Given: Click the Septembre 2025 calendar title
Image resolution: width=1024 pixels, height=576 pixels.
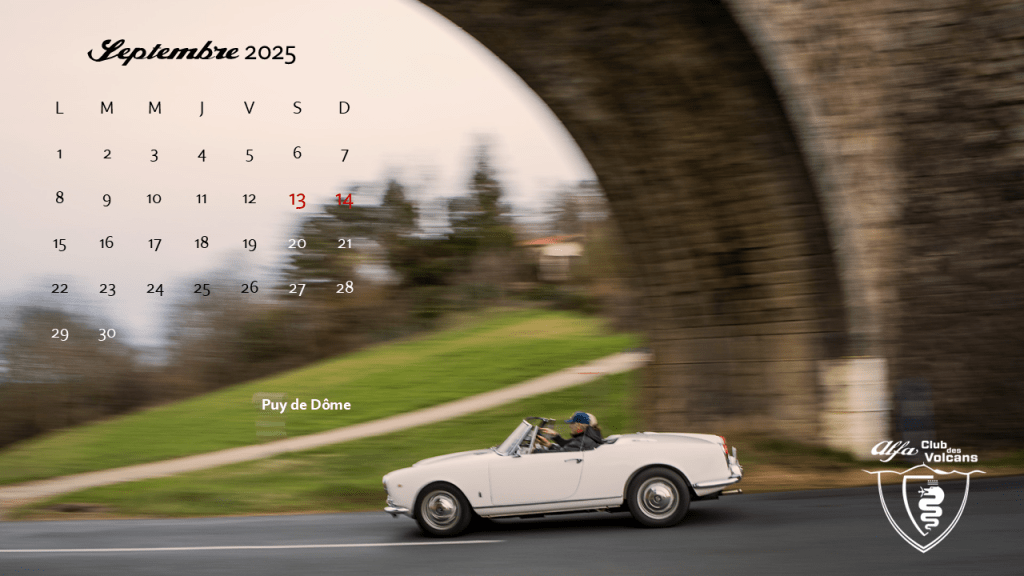Looking at the screenshot, I should (x=192, y=52).
